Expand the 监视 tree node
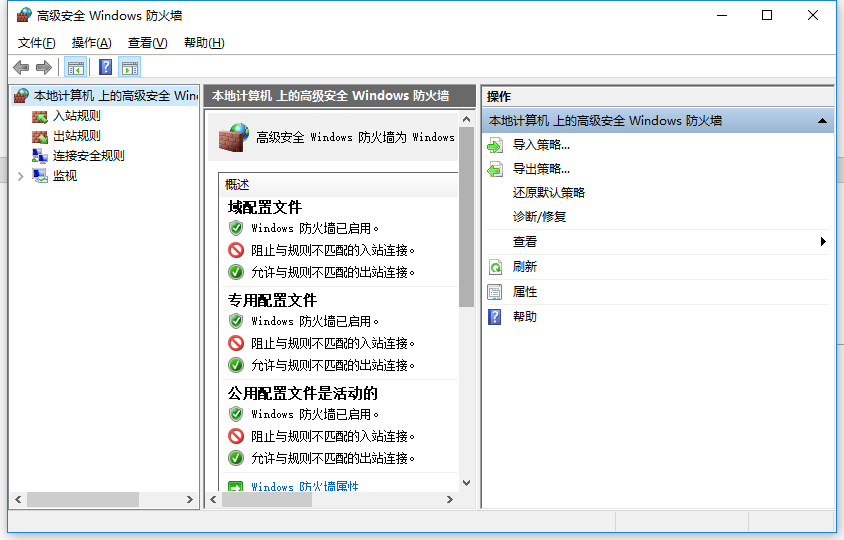The height and width of the screenshot is (540, 844). (20, 176)
